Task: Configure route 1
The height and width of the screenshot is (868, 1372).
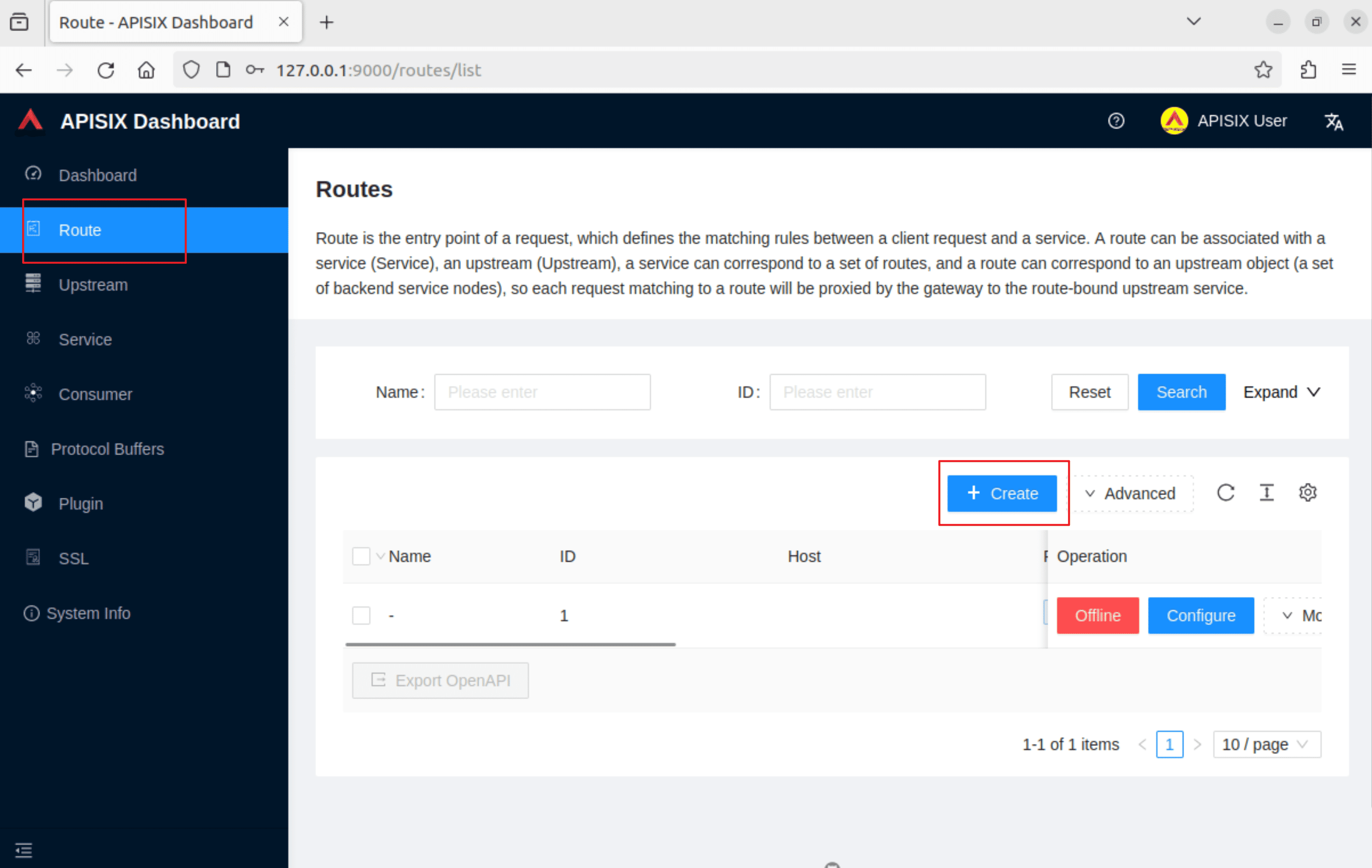Action: (1201, 615)
